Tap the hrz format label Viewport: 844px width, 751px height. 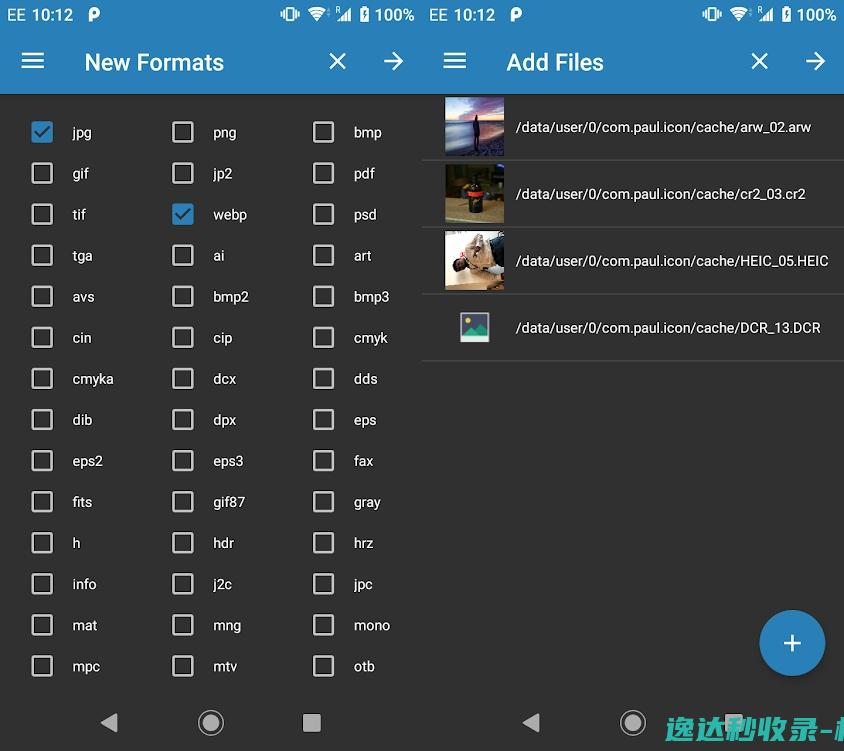click(x=363, y=543)
